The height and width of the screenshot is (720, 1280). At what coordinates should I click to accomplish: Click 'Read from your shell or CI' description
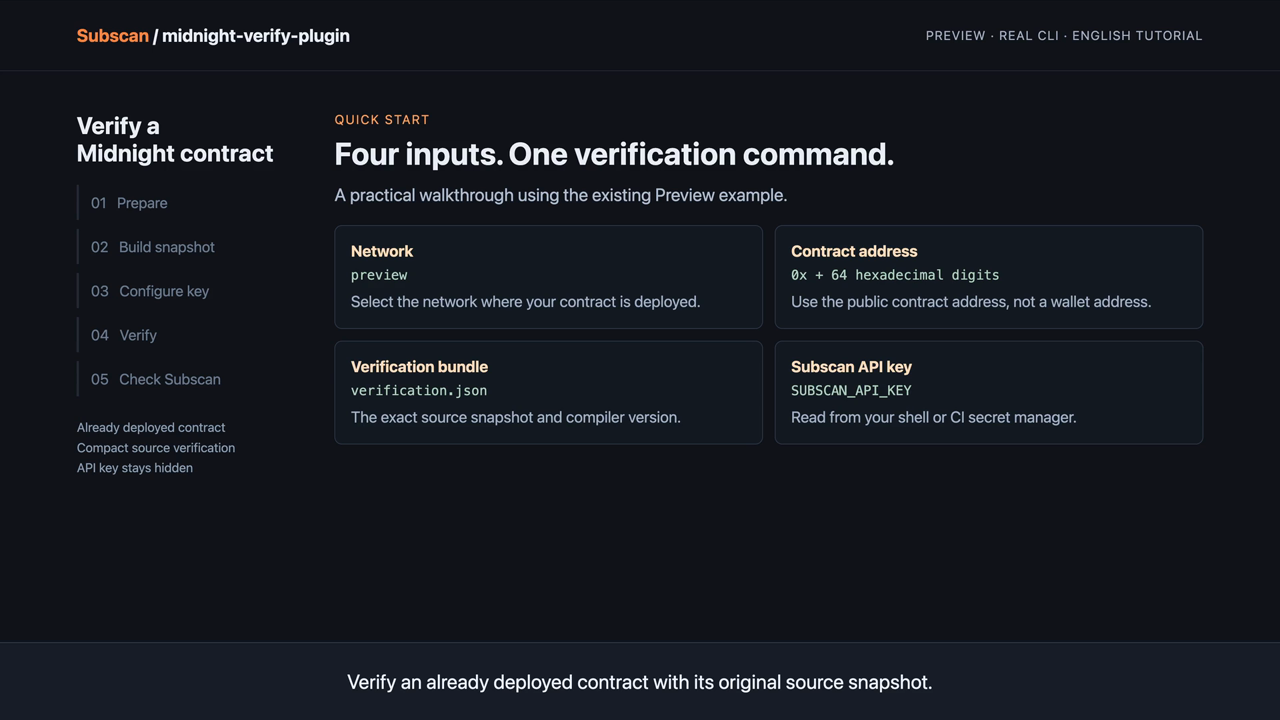934,417
